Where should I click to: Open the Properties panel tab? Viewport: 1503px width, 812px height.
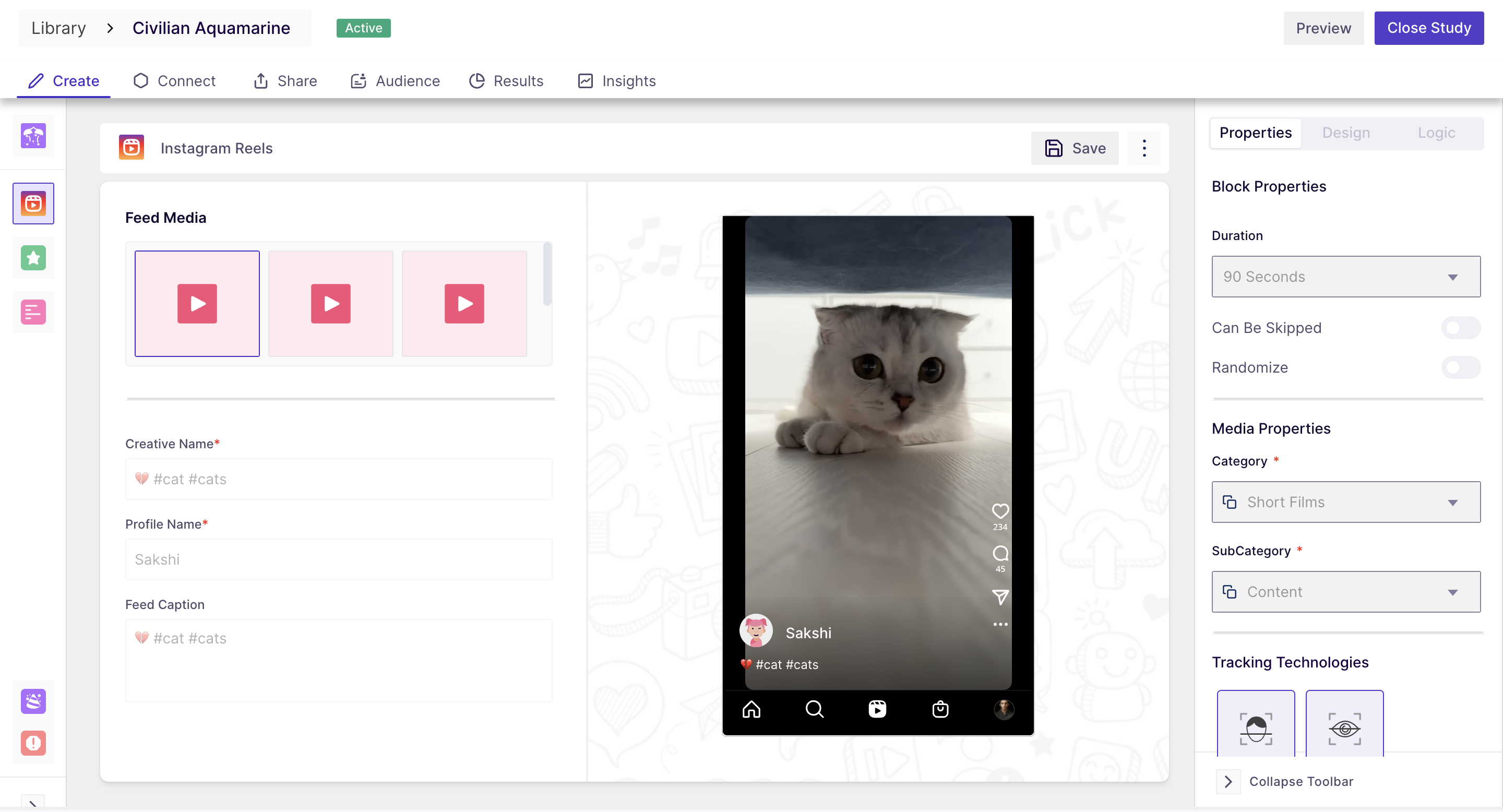[1256, 133]
